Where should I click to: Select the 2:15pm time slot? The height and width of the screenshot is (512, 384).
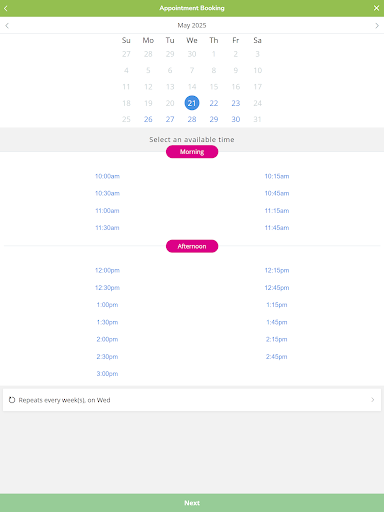coord(277,339)
